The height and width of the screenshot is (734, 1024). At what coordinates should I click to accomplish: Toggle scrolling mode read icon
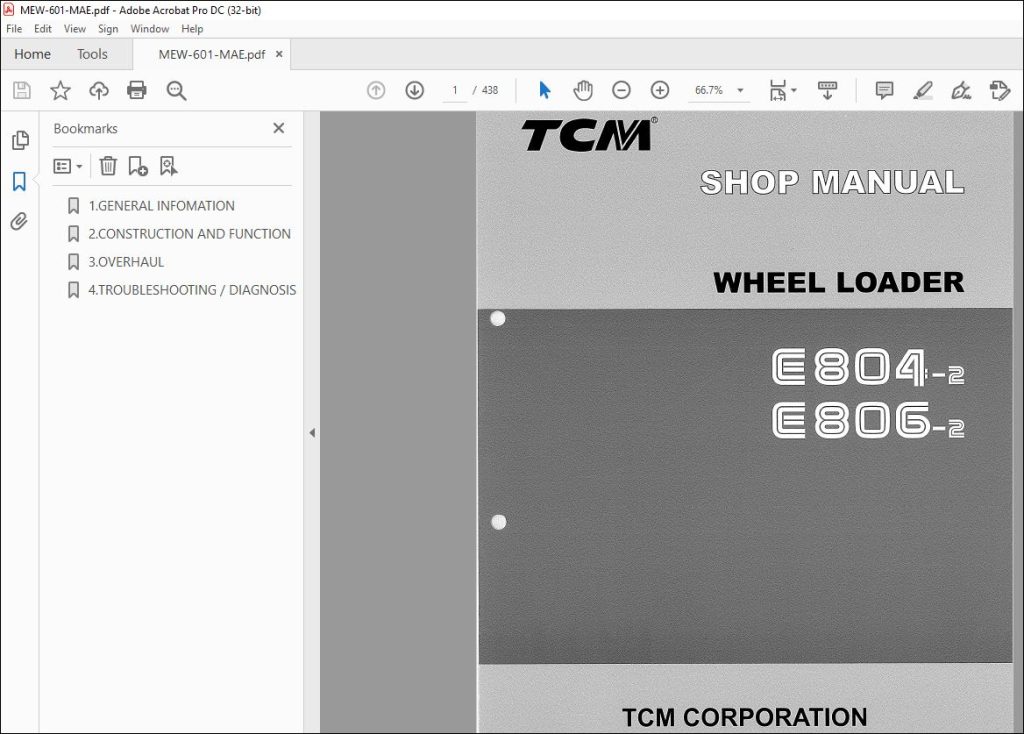pos(827,90)
